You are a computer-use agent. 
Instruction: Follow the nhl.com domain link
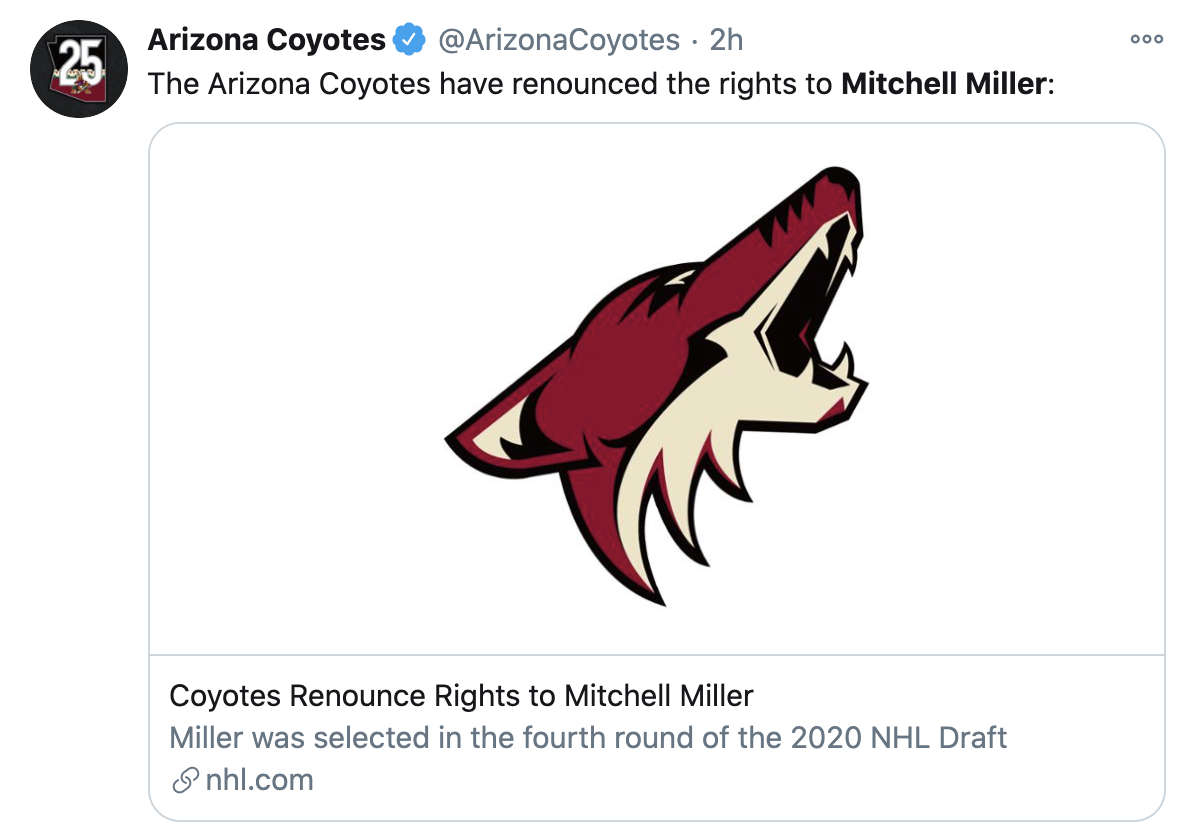coord(259,781)
